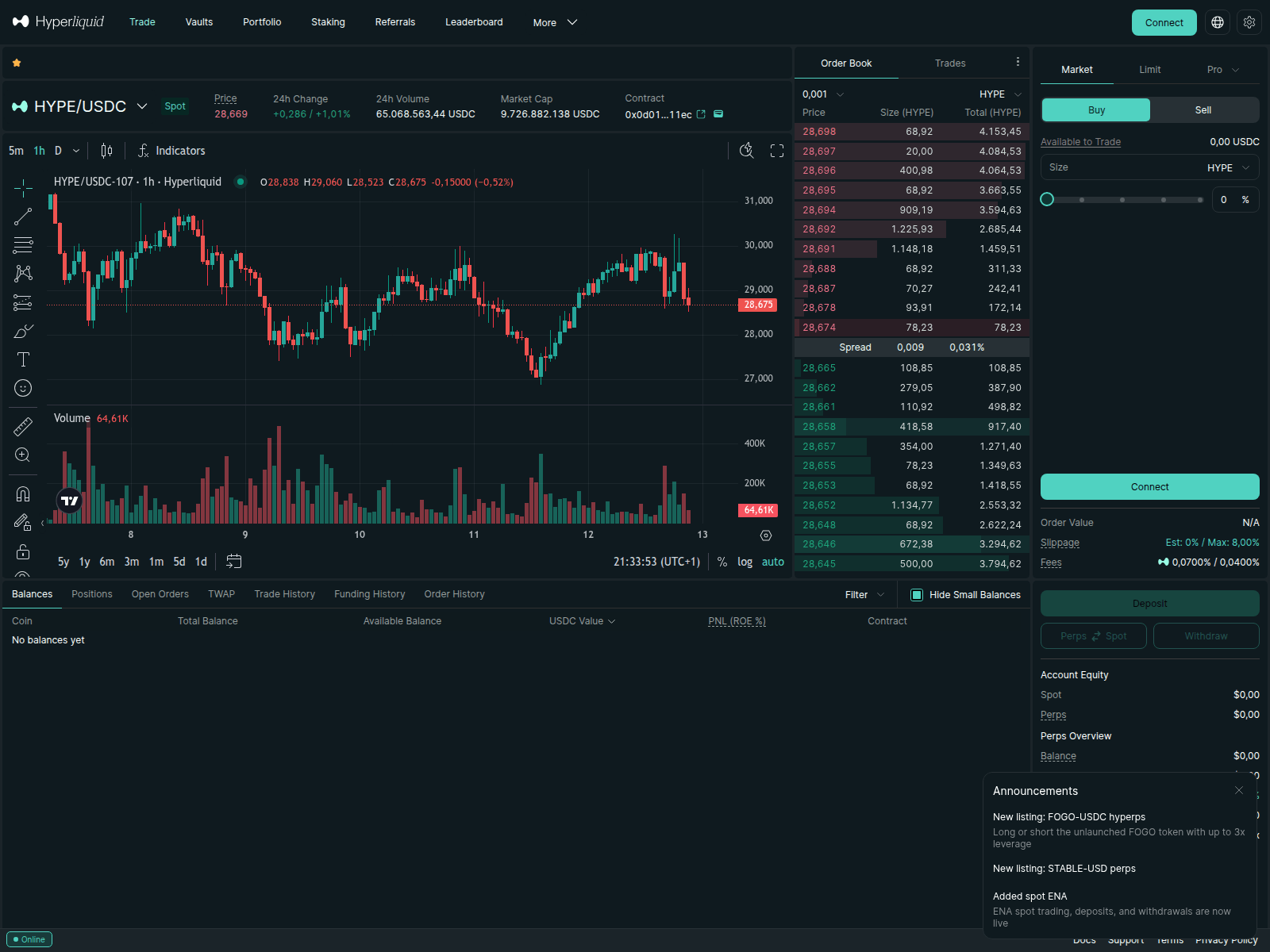
Task: Switch order side to Buy
Action: click(x=1096, y=110)
